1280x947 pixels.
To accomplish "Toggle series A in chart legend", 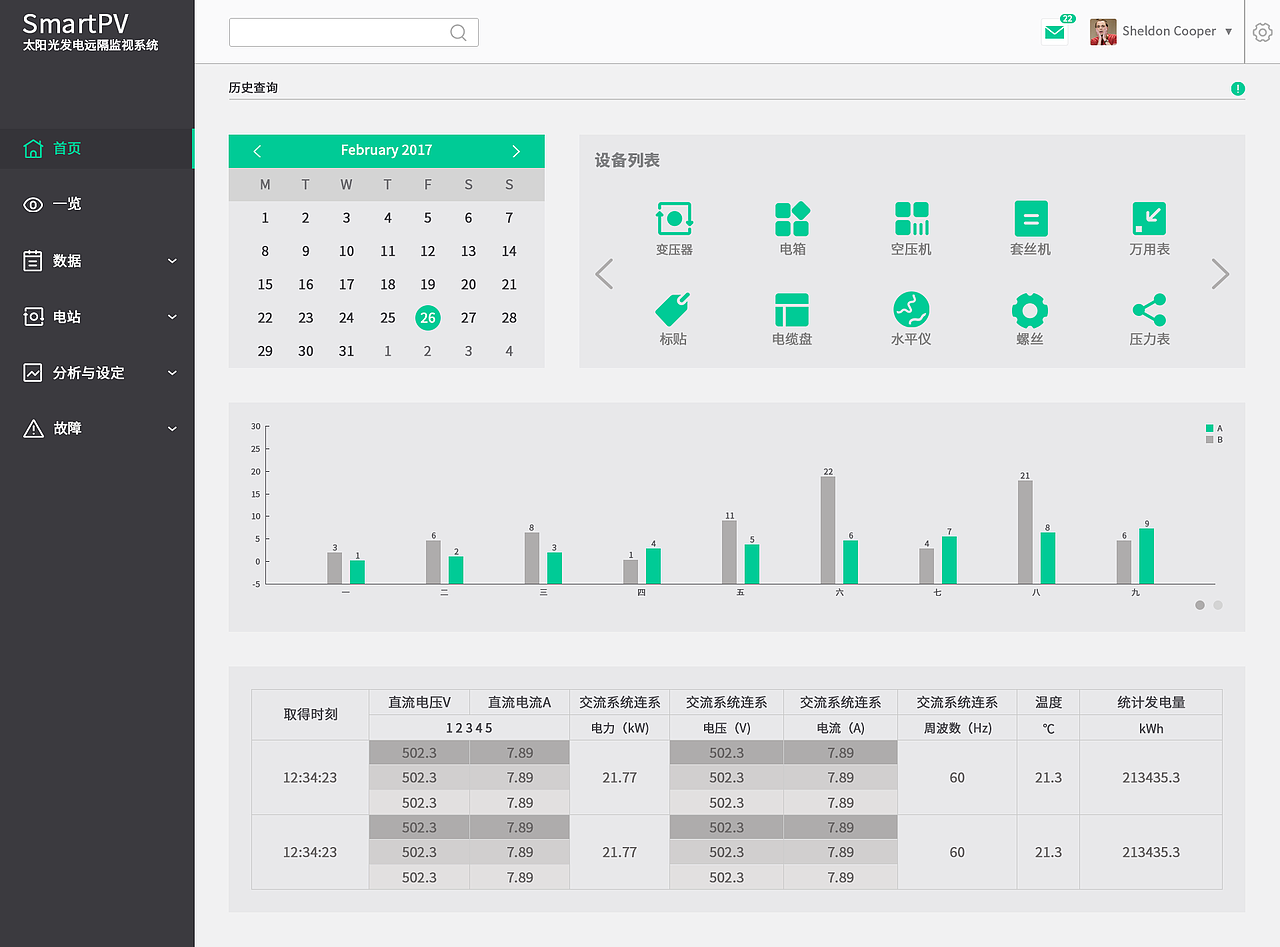I will (1214, 428).
